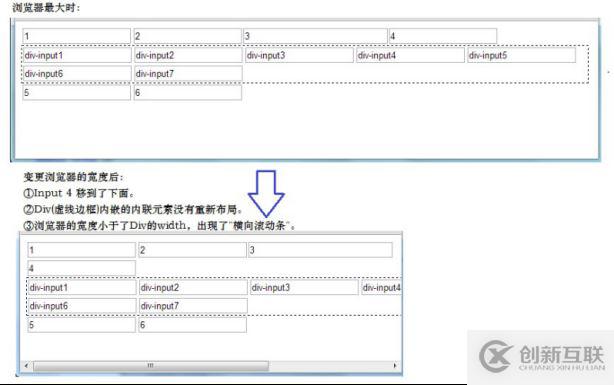614x385 pixels.
Task: Focus div-input3 field in the narrow scrollbar window
Action: tap(304, 287)
